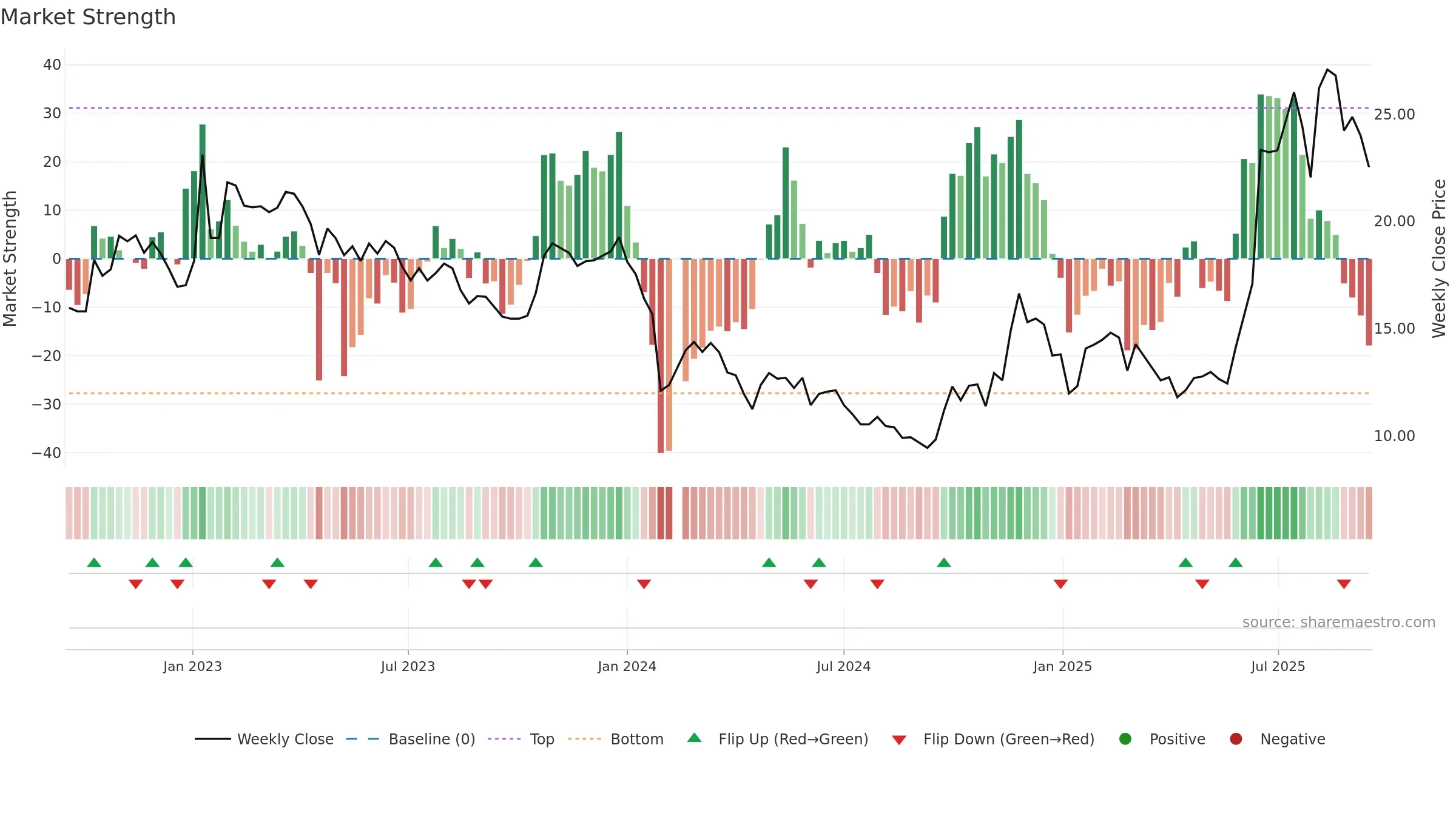Click the Jan 2024 axis label
The width and height of the screenshot is (1456, 819).
(627, 667)
